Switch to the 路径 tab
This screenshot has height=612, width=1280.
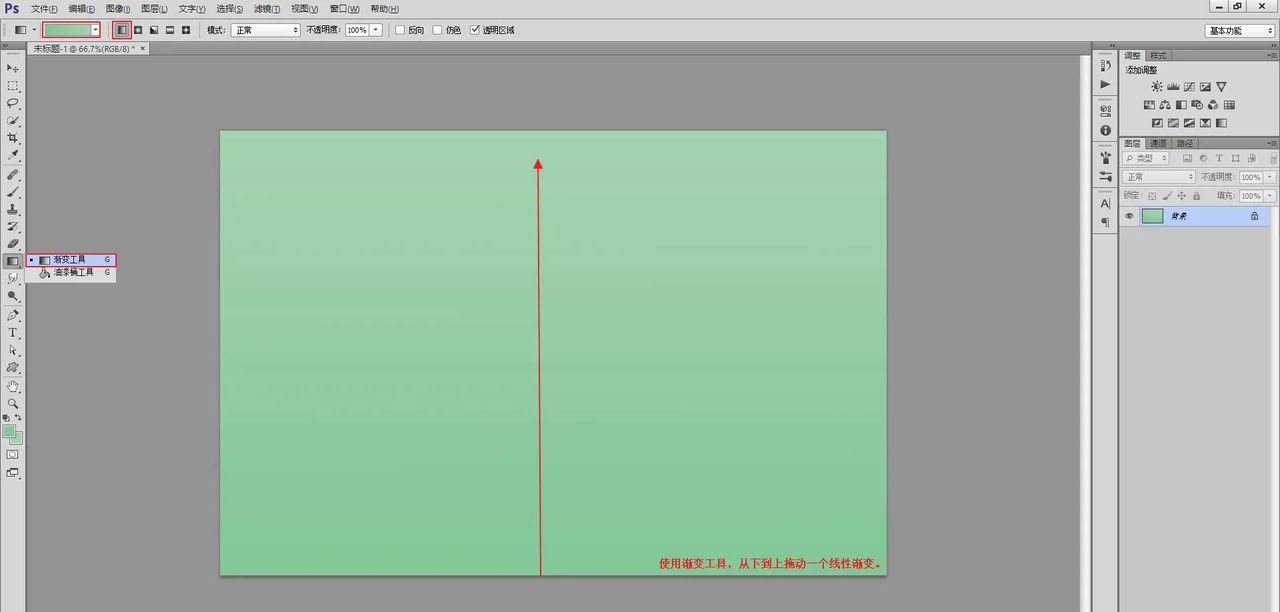[1184, 143]
